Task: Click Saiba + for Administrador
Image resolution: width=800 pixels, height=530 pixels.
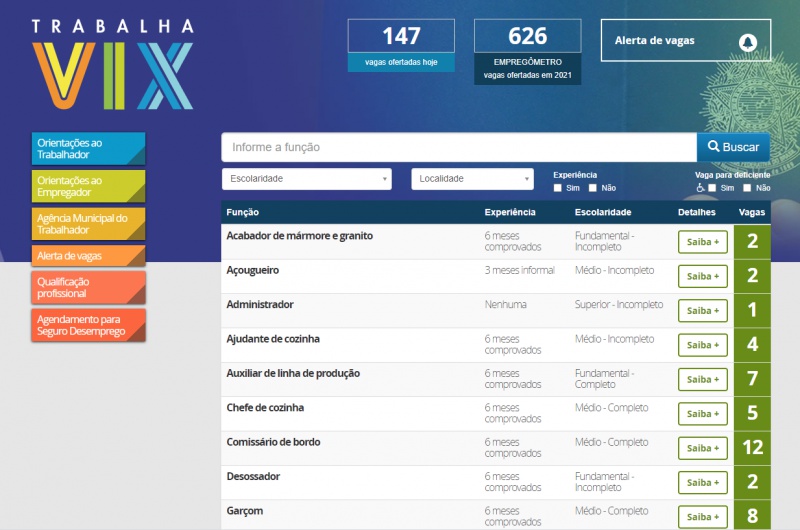Action: click(x=703, y=311)
